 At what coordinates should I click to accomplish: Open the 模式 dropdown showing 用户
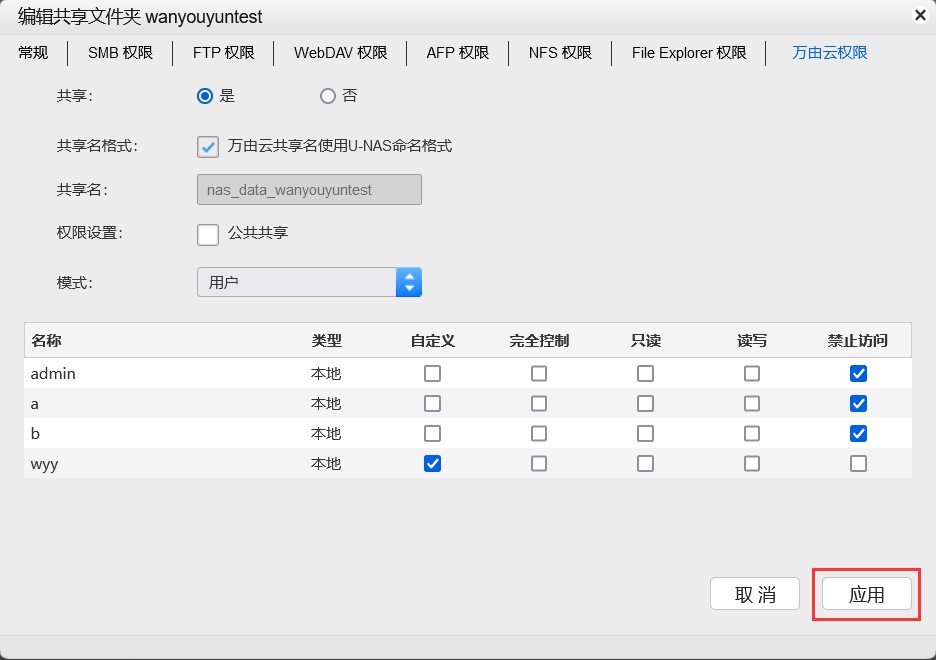409,281
